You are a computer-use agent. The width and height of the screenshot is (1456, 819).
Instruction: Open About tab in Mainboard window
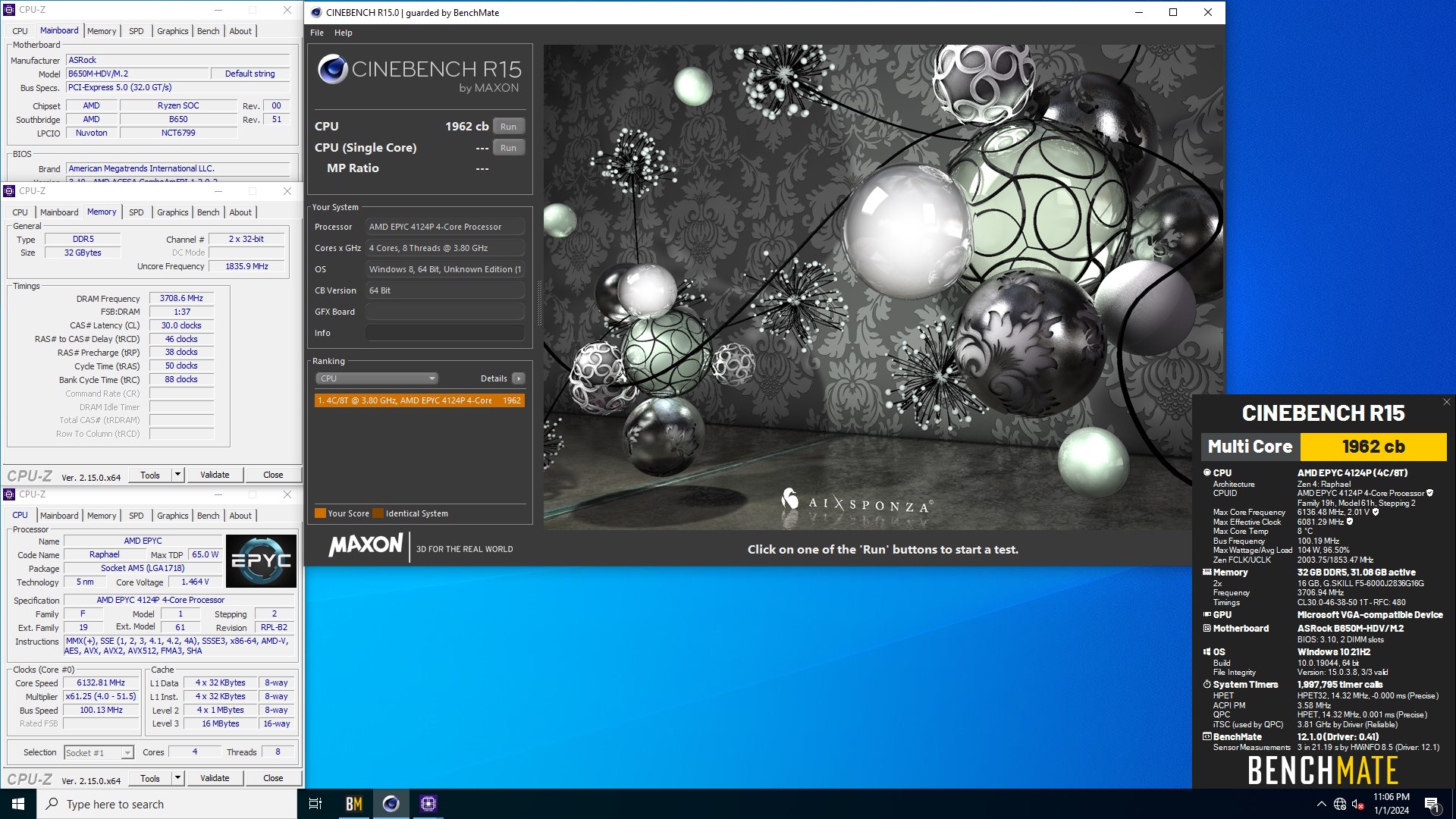[x=240, y=31]
